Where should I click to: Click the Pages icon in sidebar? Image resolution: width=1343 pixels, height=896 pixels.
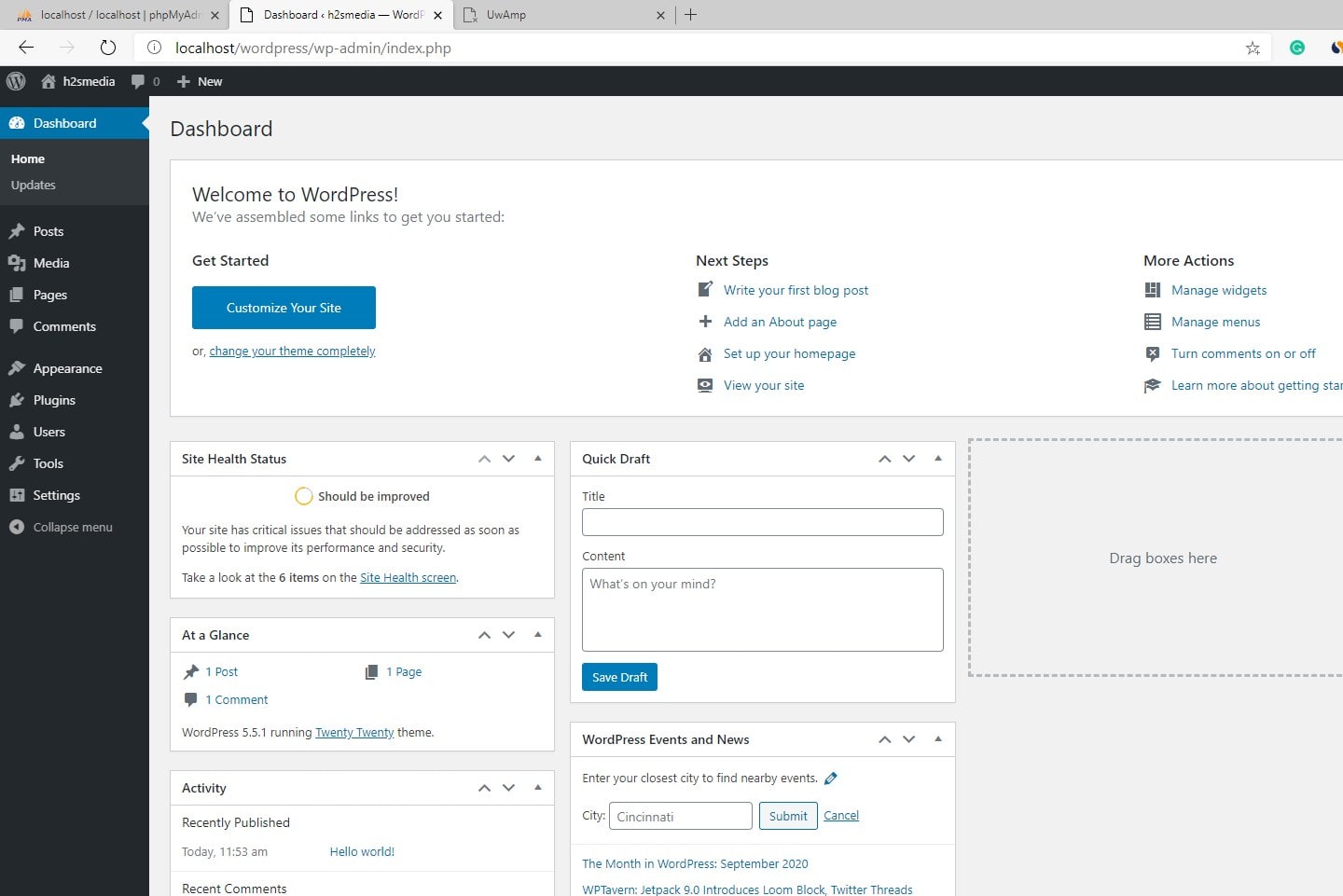17,295
